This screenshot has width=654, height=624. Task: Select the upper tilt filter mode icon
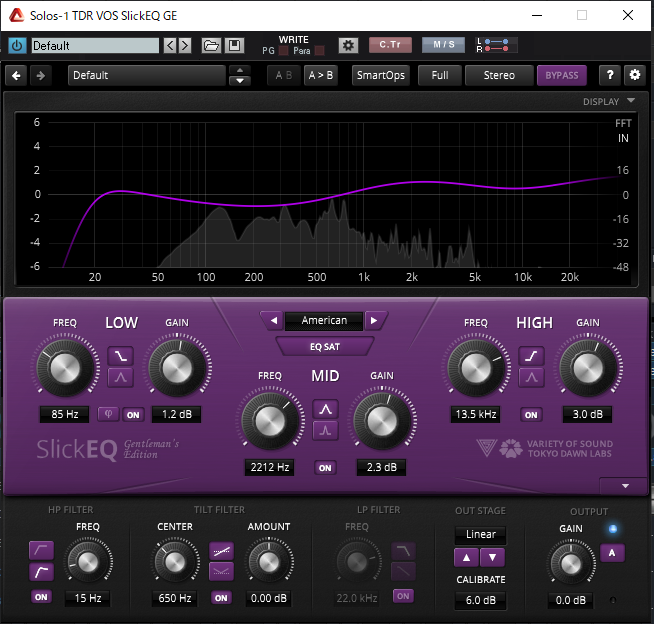[x=221, y=551]
